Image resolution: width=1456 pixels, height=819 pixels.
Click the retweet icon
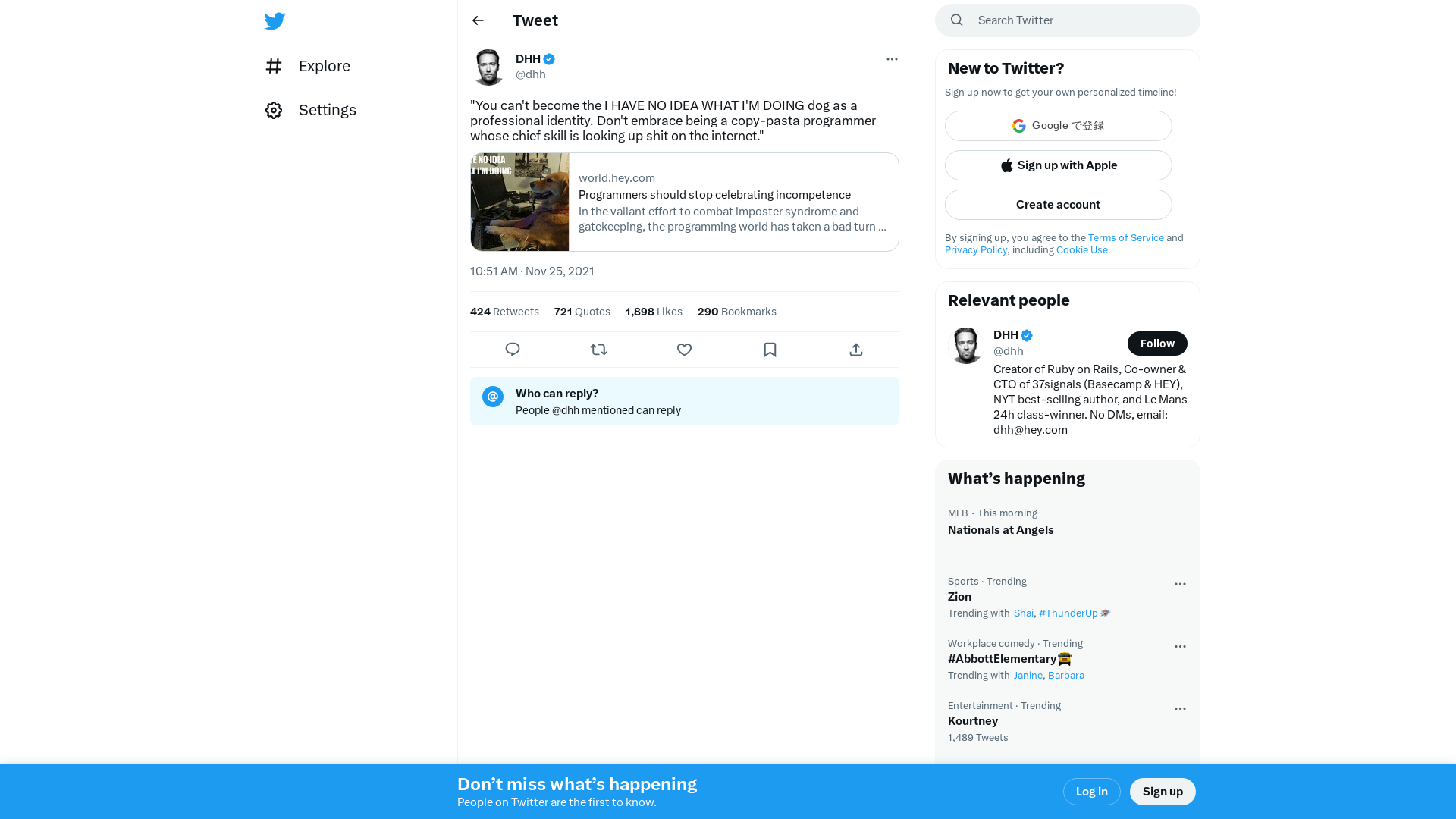point(598,350)
